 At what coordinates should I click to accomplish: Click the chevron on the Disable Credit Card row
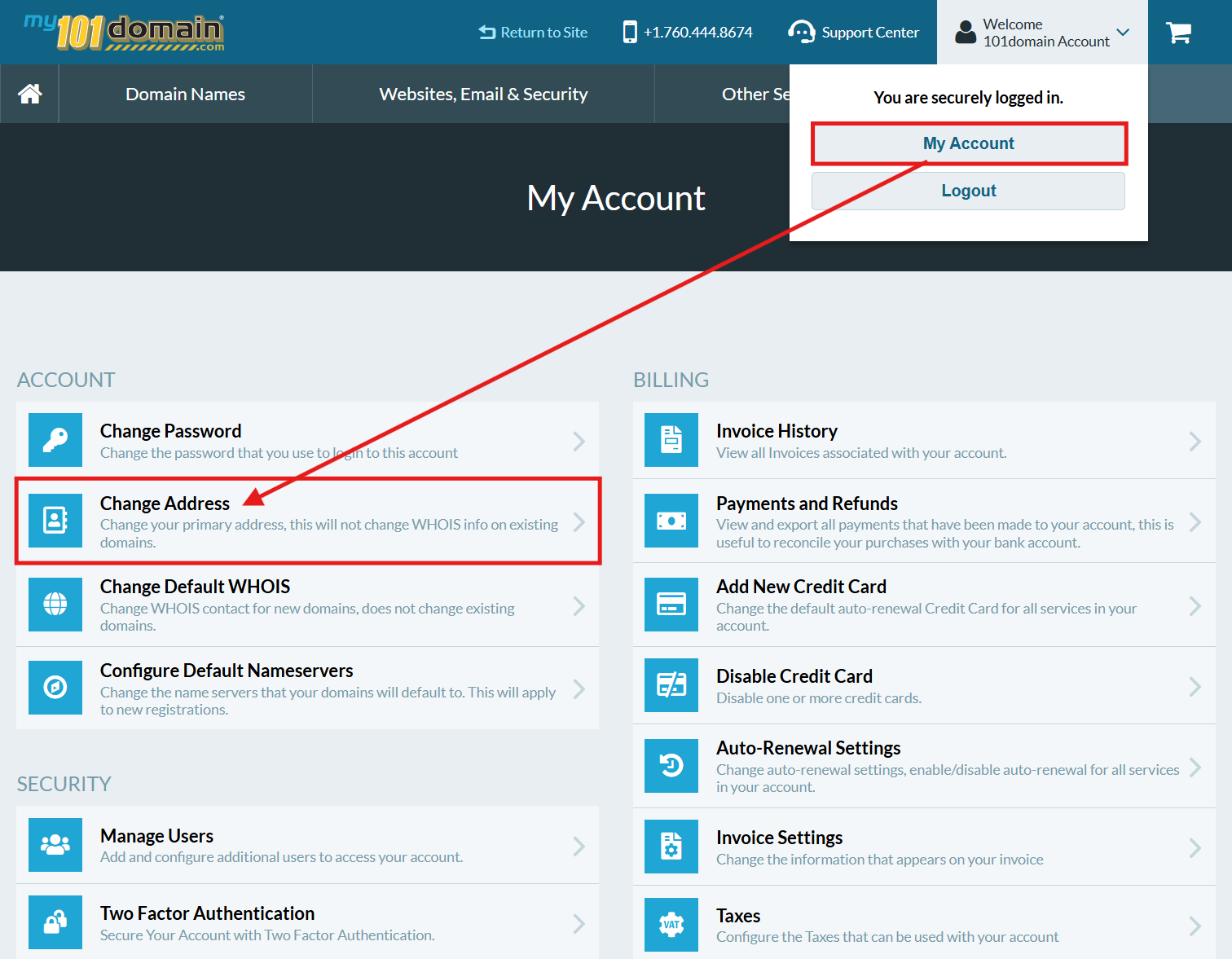(x=1195, y=685)
